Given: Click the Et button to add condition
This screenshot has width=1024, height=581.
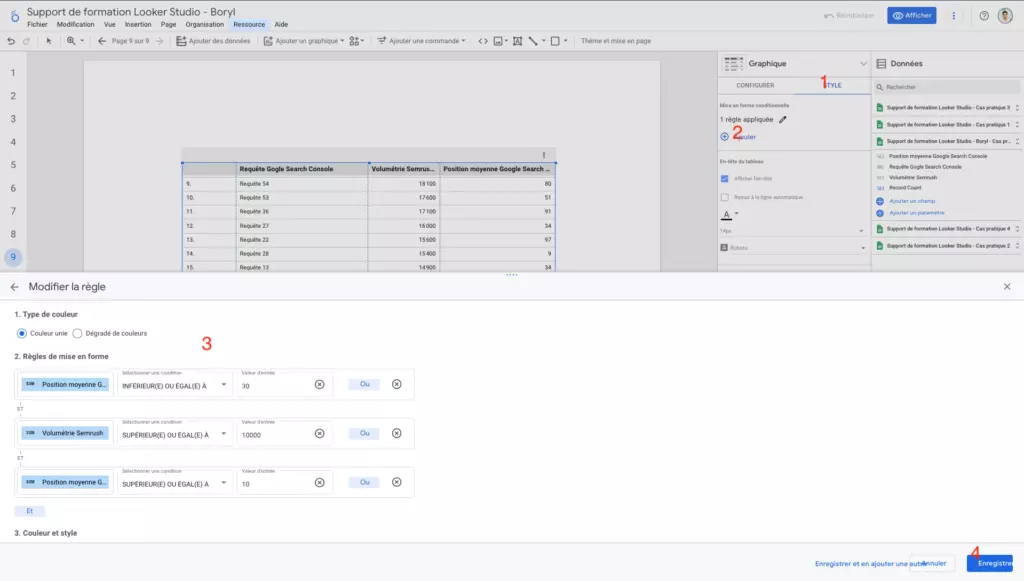Looking at the screenshot, I should click(x=29, y=511).
